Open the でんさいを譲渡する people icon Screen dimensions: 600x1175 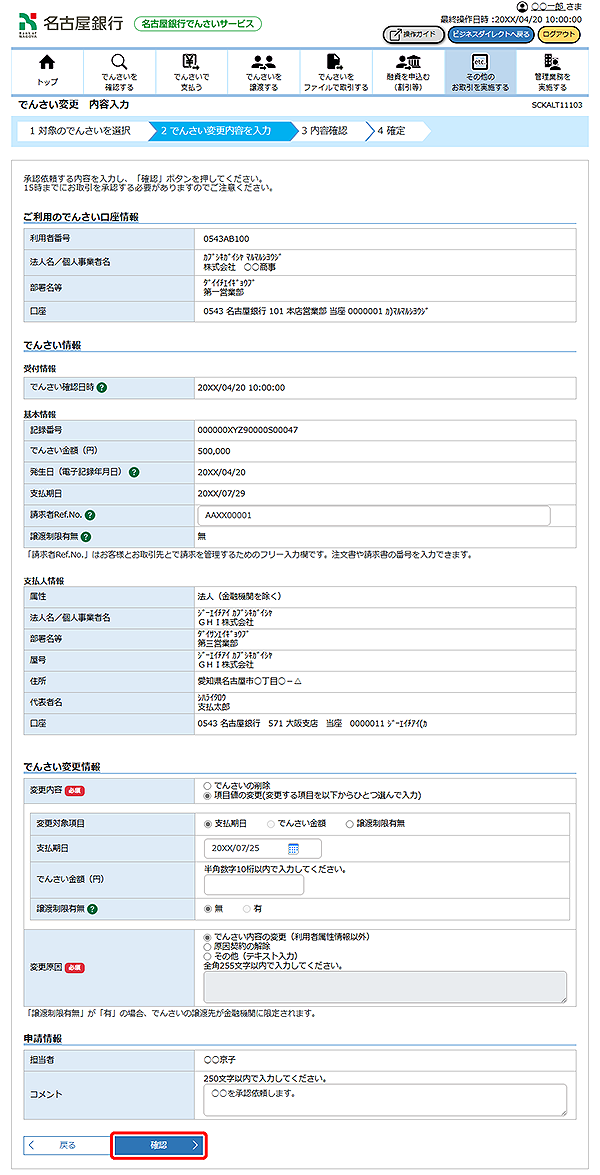pos(263,62)
